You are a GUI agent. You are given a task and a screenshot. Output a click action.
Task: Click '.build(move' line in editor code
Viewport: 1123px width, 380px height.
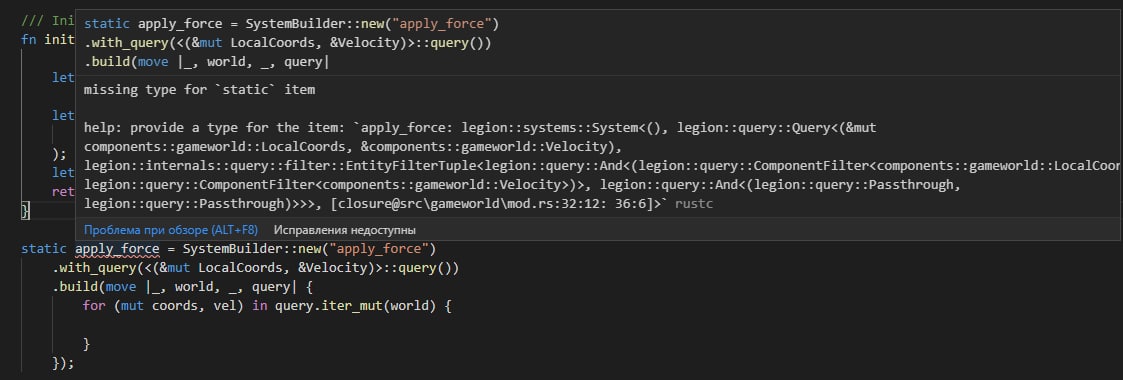(182, 287)
